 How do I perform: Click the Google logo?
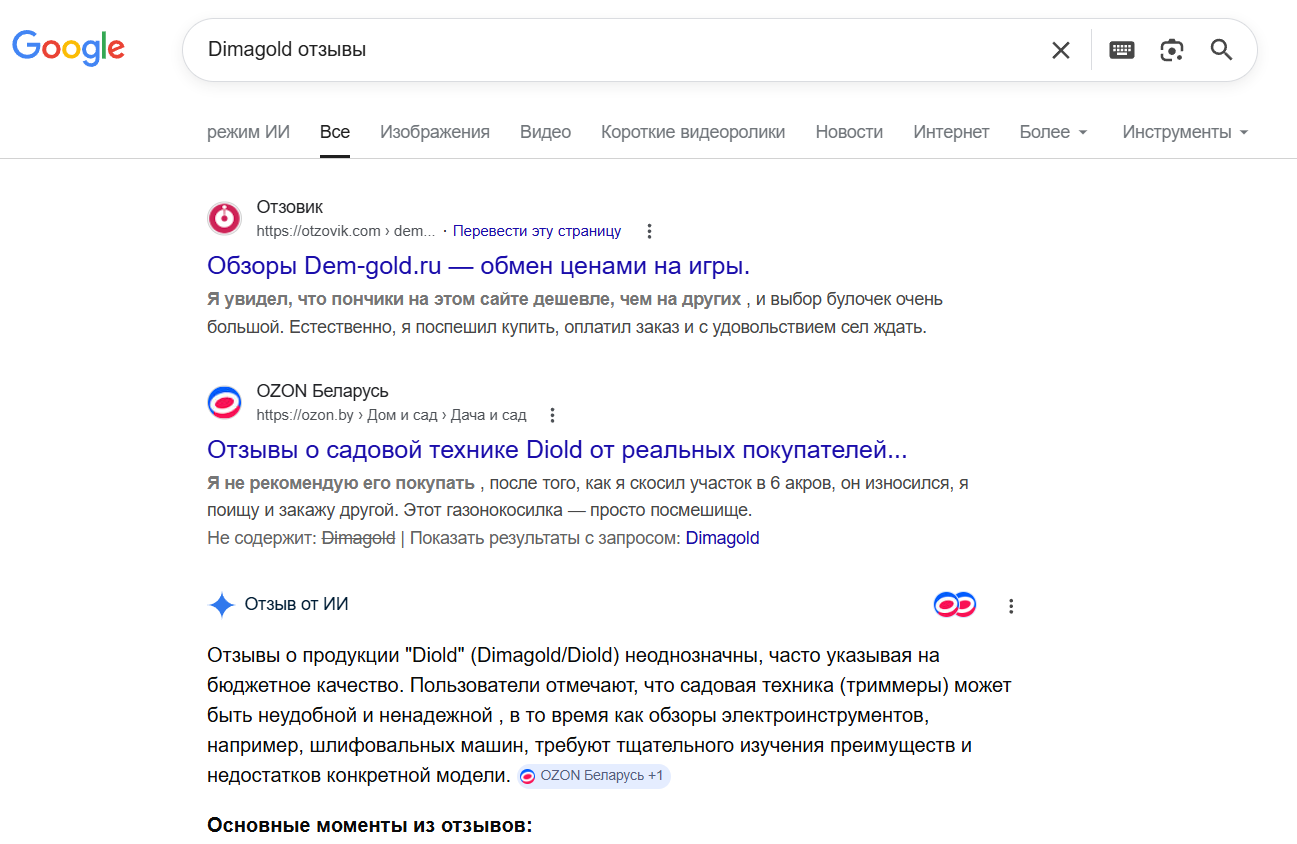coord(68,48)
